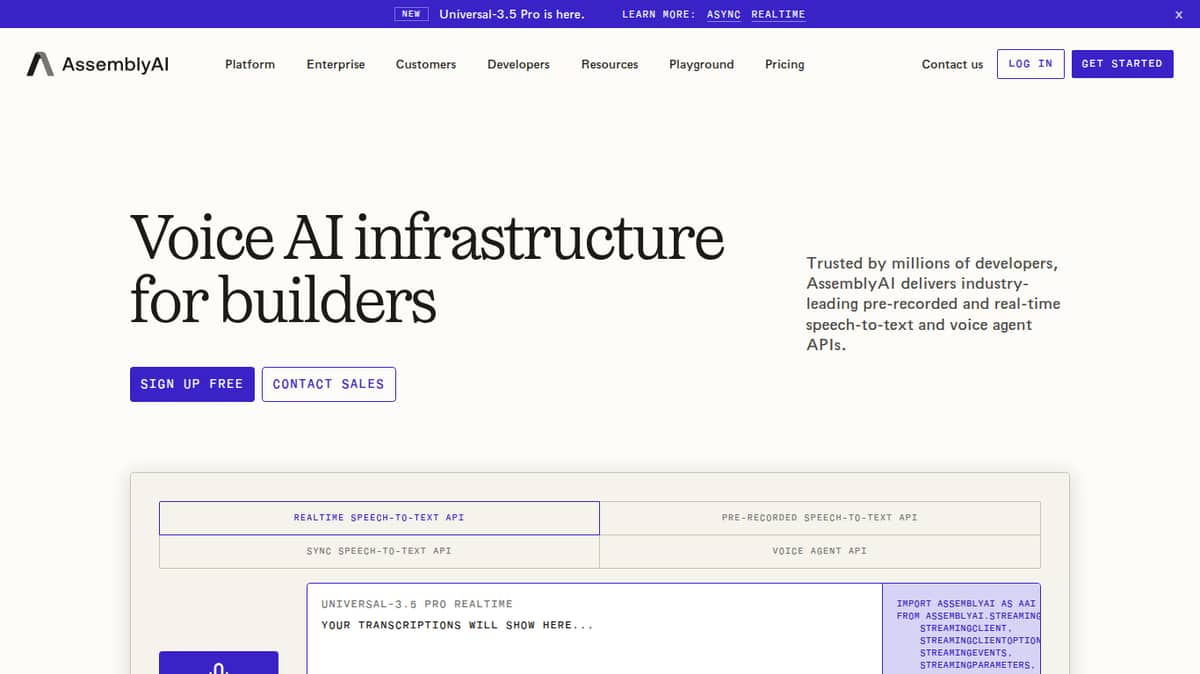Screen dimensions: 1200x674
Task: Click the NEW badge in banner
Action: click(x=411, y=14)
